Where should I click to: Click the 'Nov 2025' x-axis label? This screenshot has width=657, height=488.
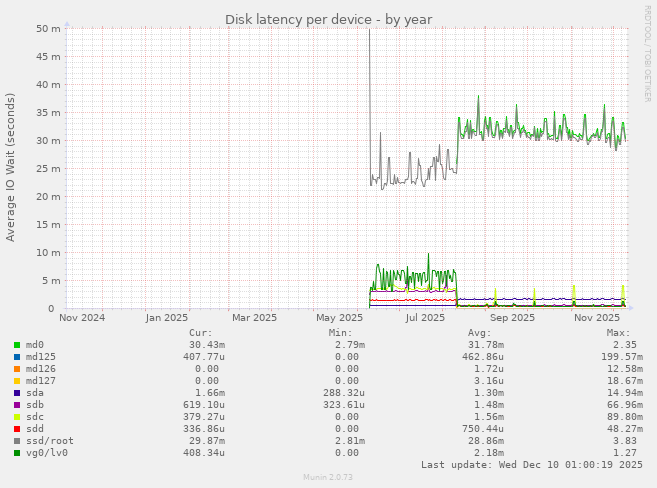click(597, 318)
